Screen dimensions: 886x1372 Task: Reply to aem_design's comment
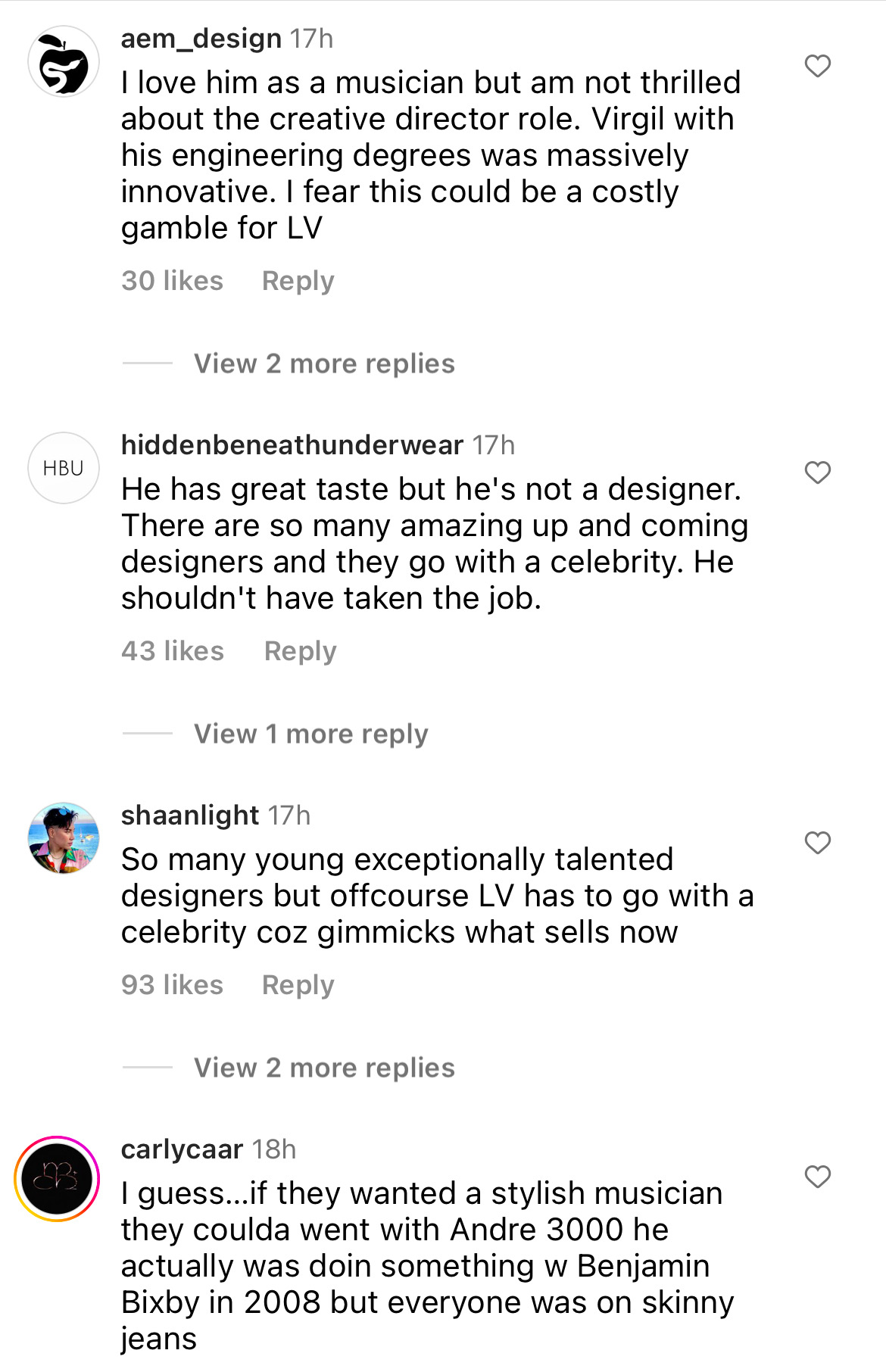click(298, 281)
